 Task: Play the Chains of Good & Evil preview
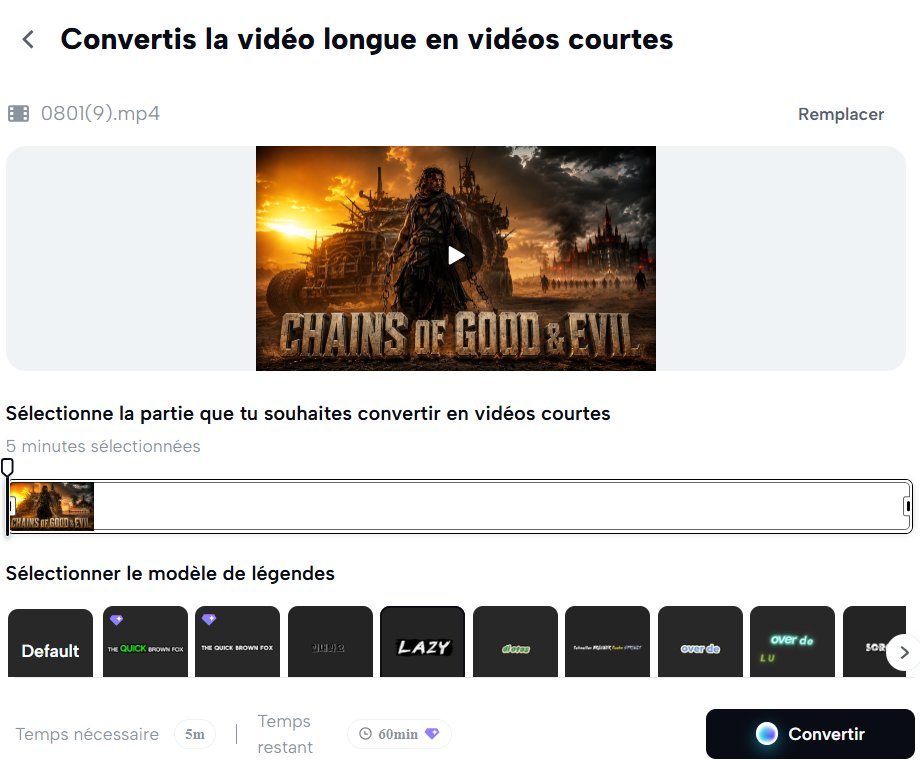pyautogui.click(x=456, y=255)
